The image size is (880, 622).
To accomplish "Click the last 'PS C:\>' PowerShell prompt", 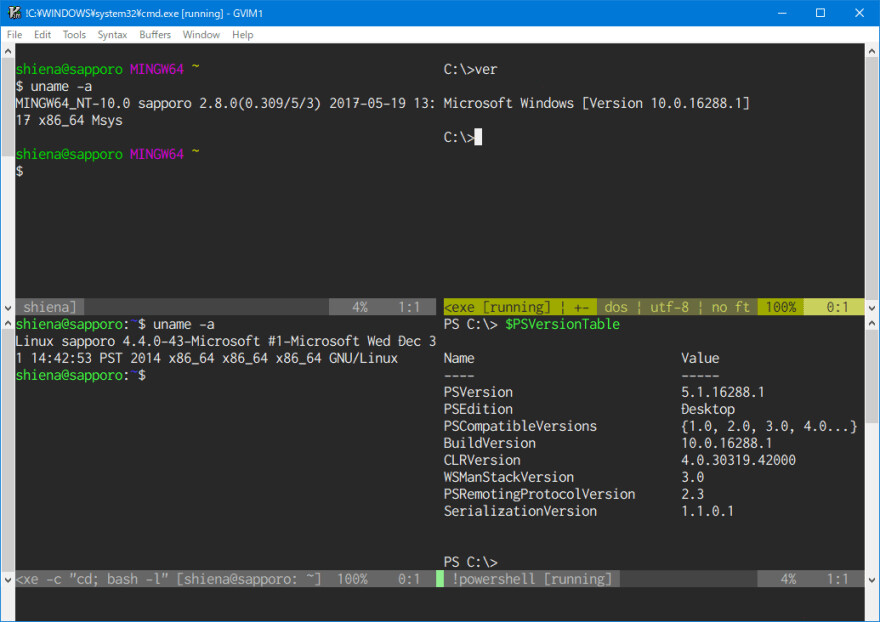I will 470,562.
